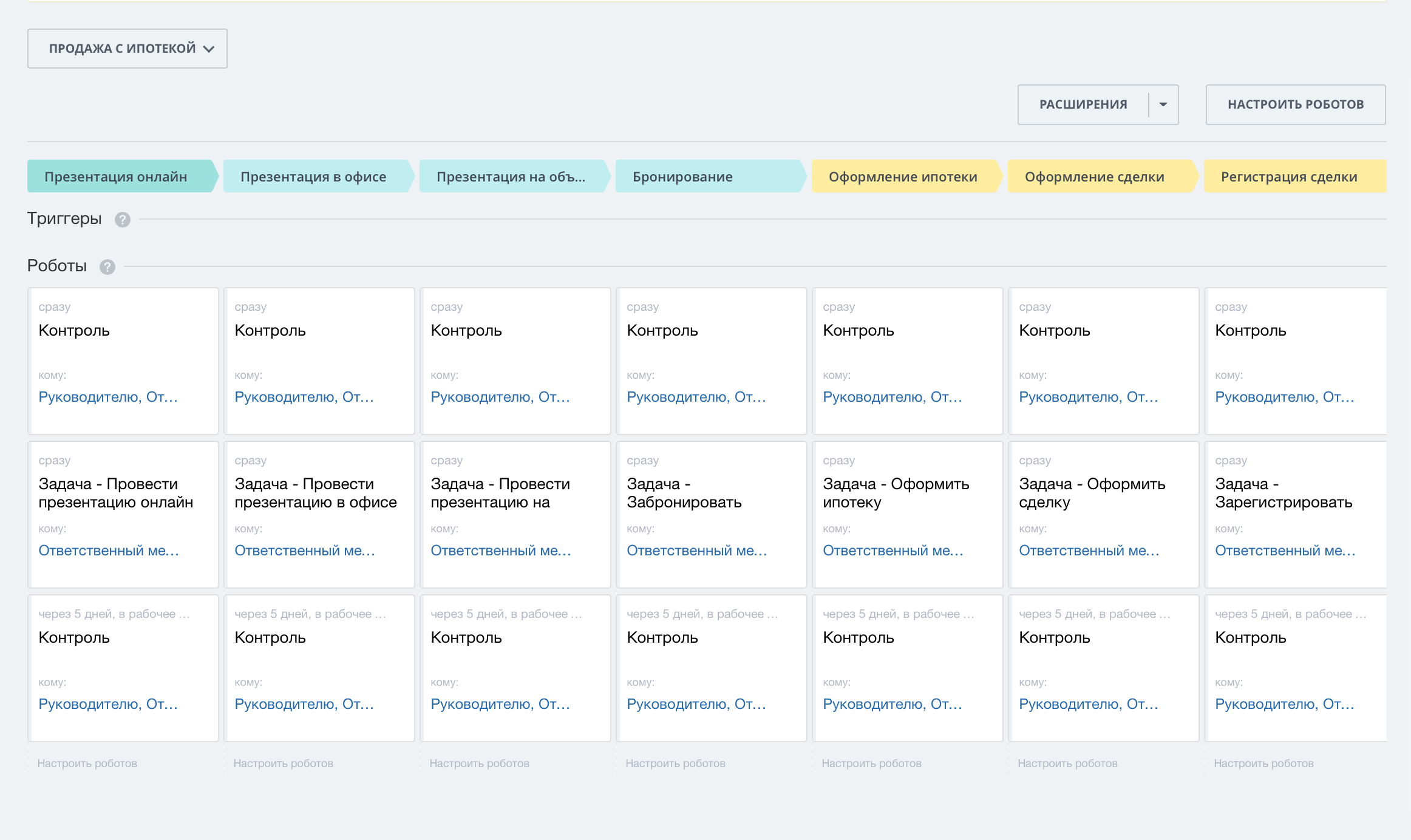The height and width of the screenshot is (840, 1411).
Task: Choose the Регистрация сделки stage
Action: coord(1289,177)
